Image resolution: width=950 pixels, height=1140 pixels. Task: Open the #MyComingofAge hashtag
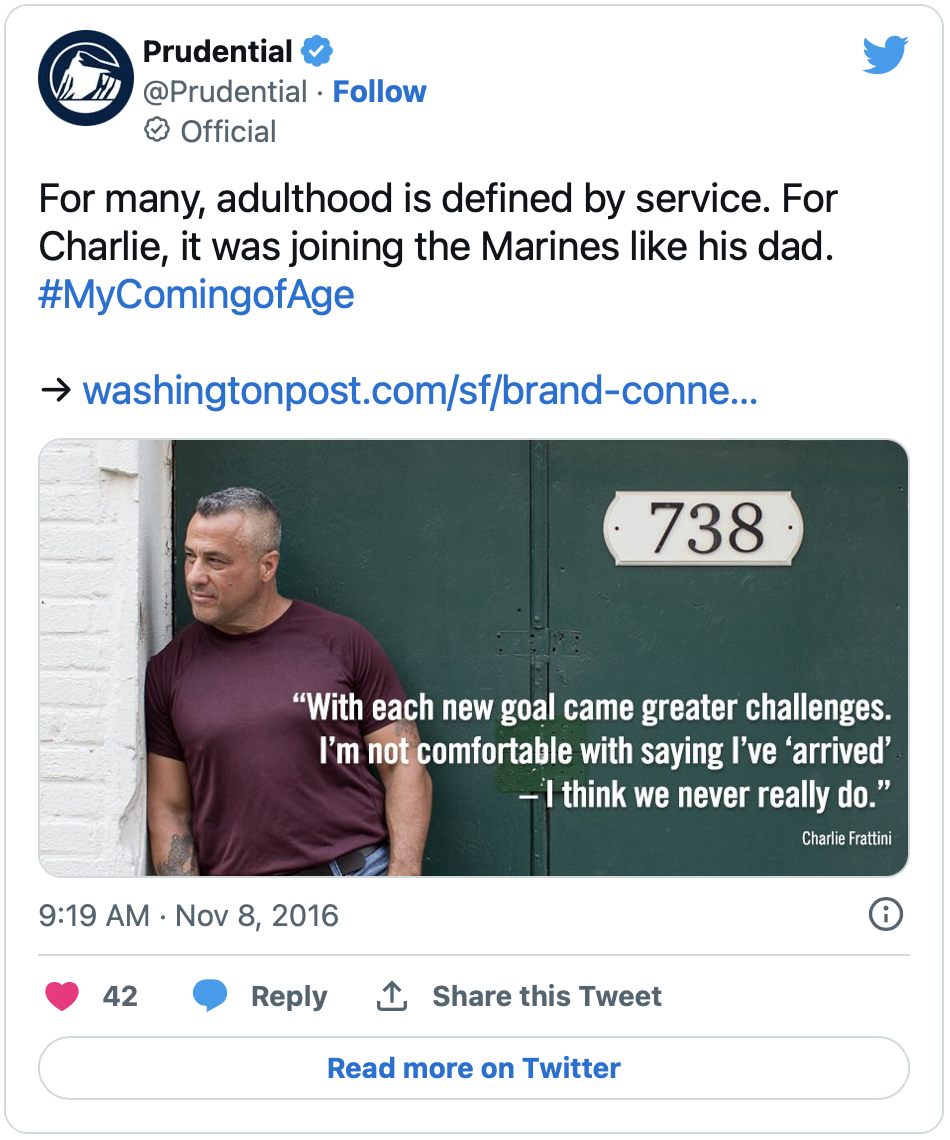(x=196, y=296)
